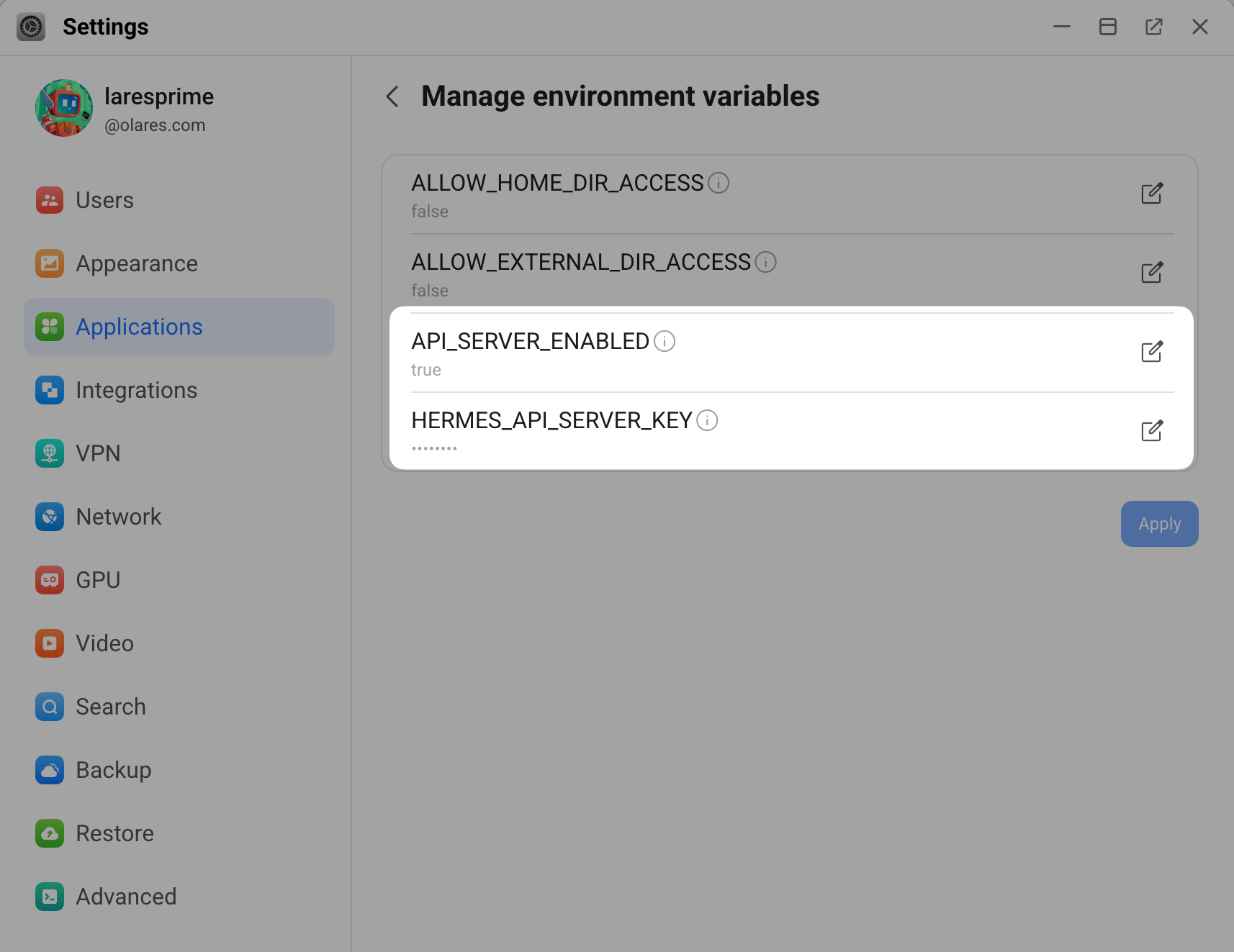Edit the API_SERVER_ENABLED variable

[x=1152, y=352]
